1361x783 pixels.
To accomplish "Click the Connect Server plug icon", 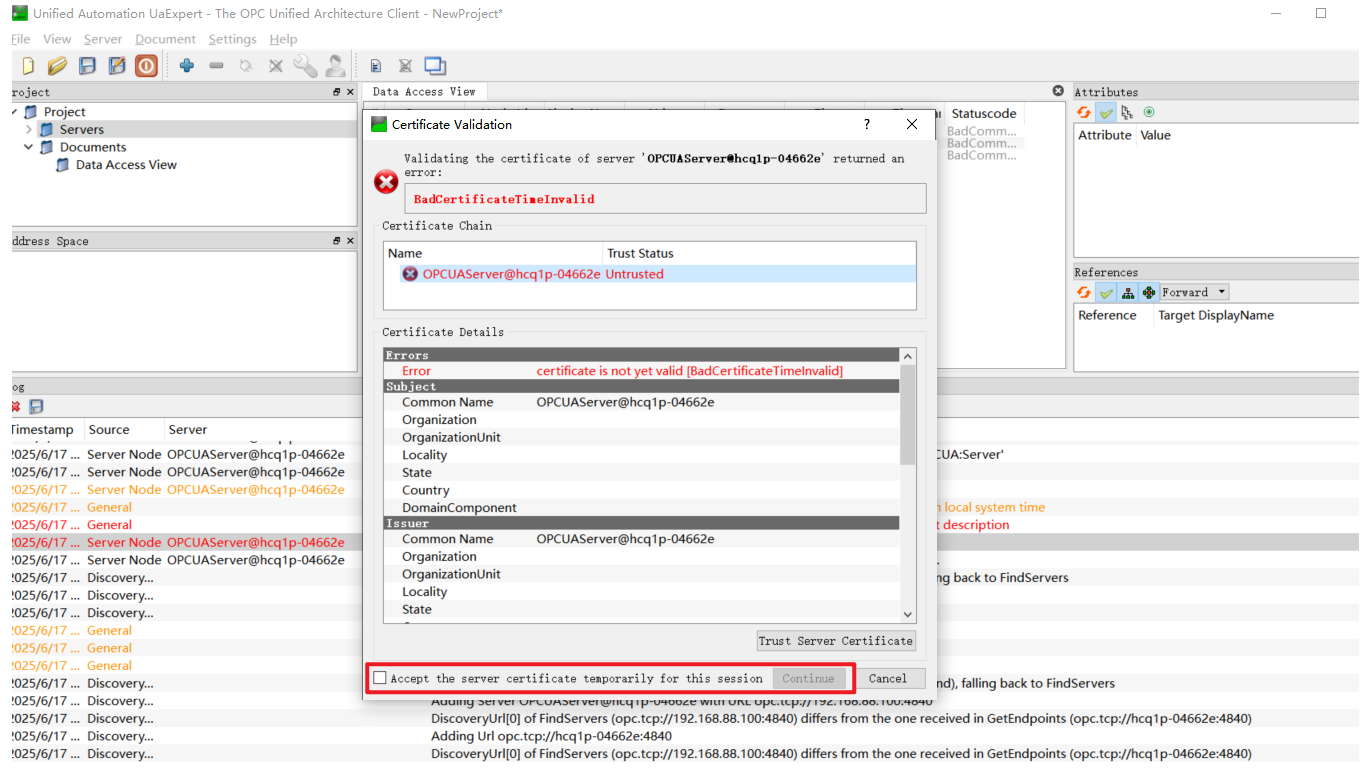I will [x=246, y=66].
